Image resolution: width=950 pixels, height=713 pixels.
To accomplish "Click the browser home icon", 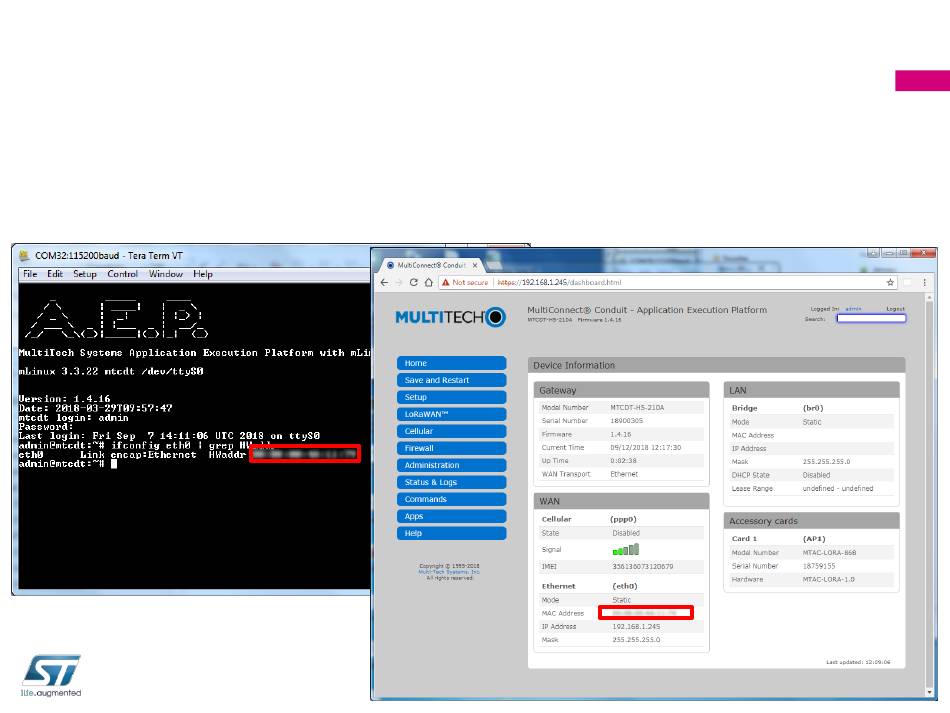I will pos(428,282).
